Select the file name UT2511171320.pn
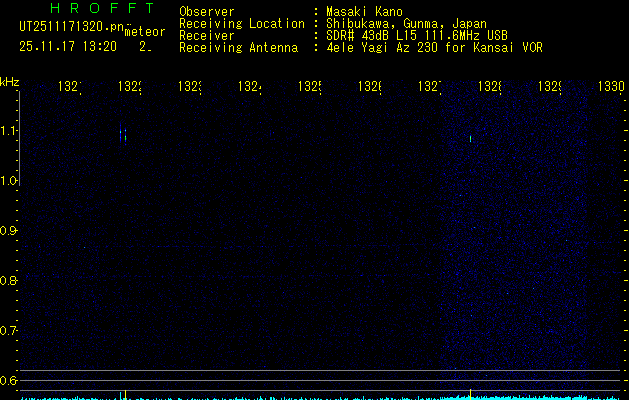 [72, 27]
